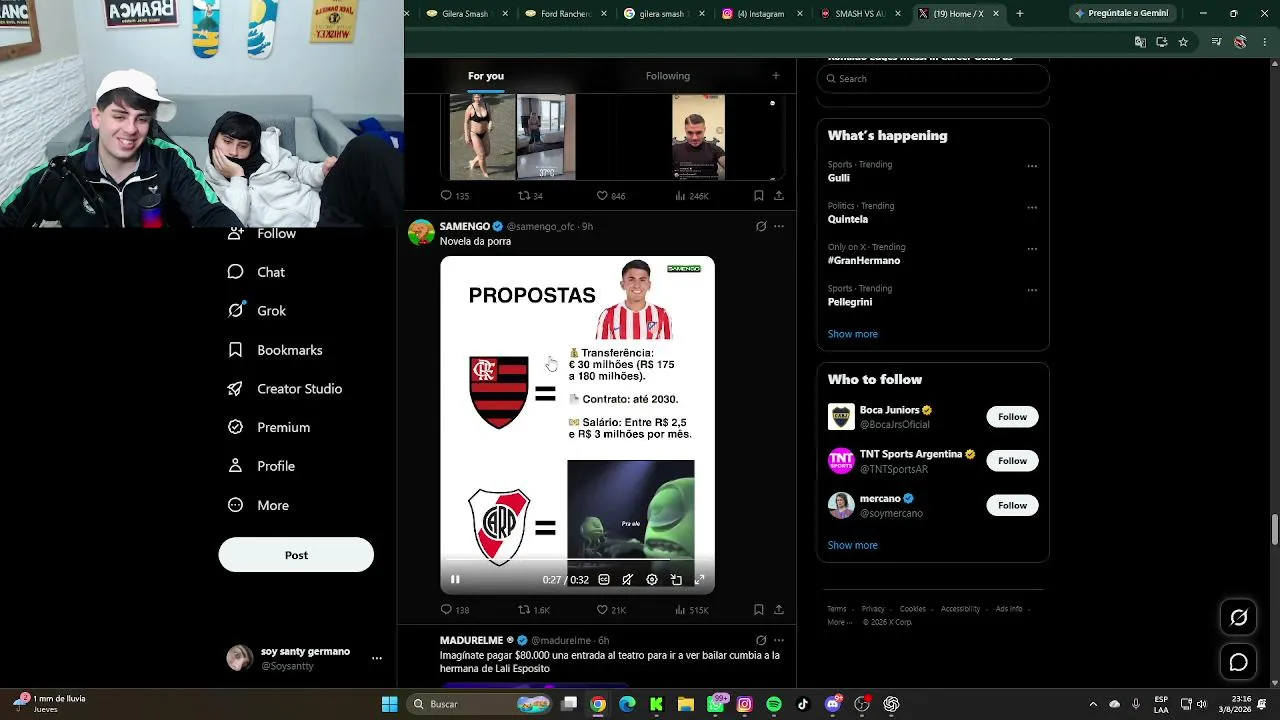Open Premium in the X sidebar
Image resolution: width=1280 pixels, height=720 pixels.
point(269,427)
